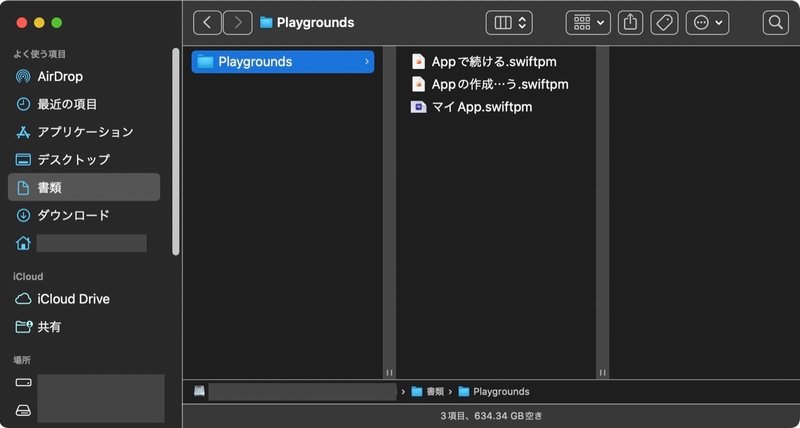Select AirDrop in the sidebar
This screenshot has height=428, width=800.
click(84, 77)
